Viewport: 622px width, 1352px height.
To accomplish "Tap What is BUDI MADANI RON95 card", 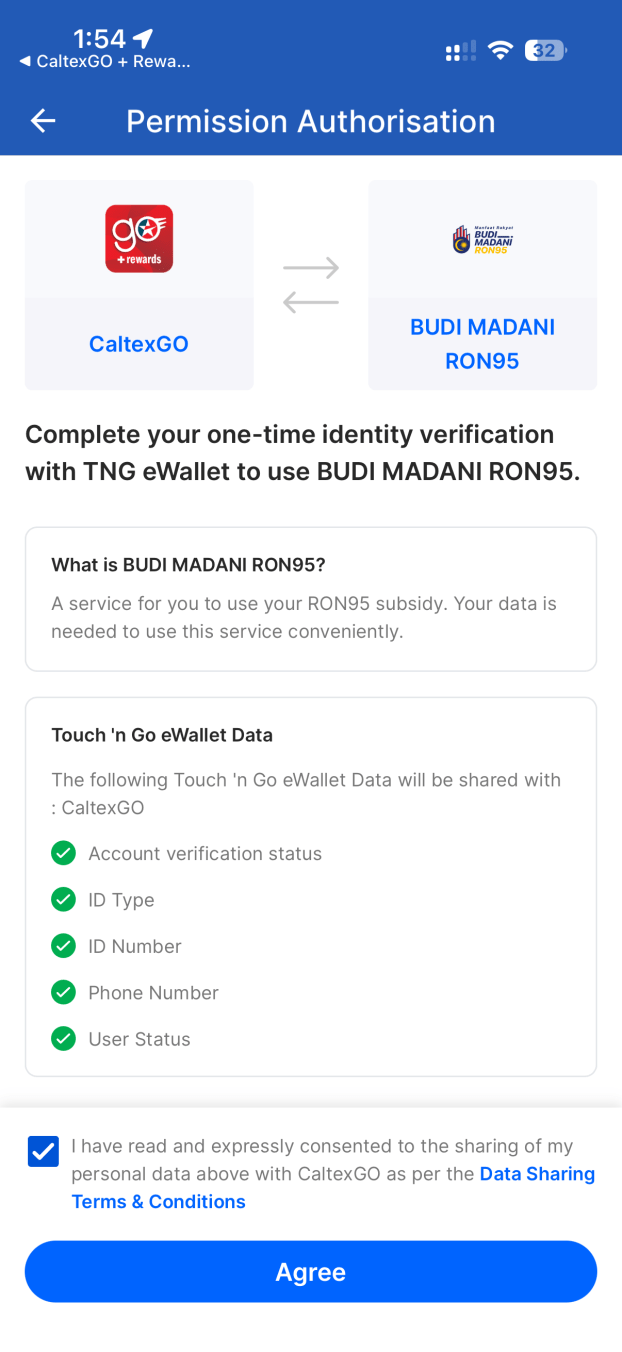I will coord(311,599).
